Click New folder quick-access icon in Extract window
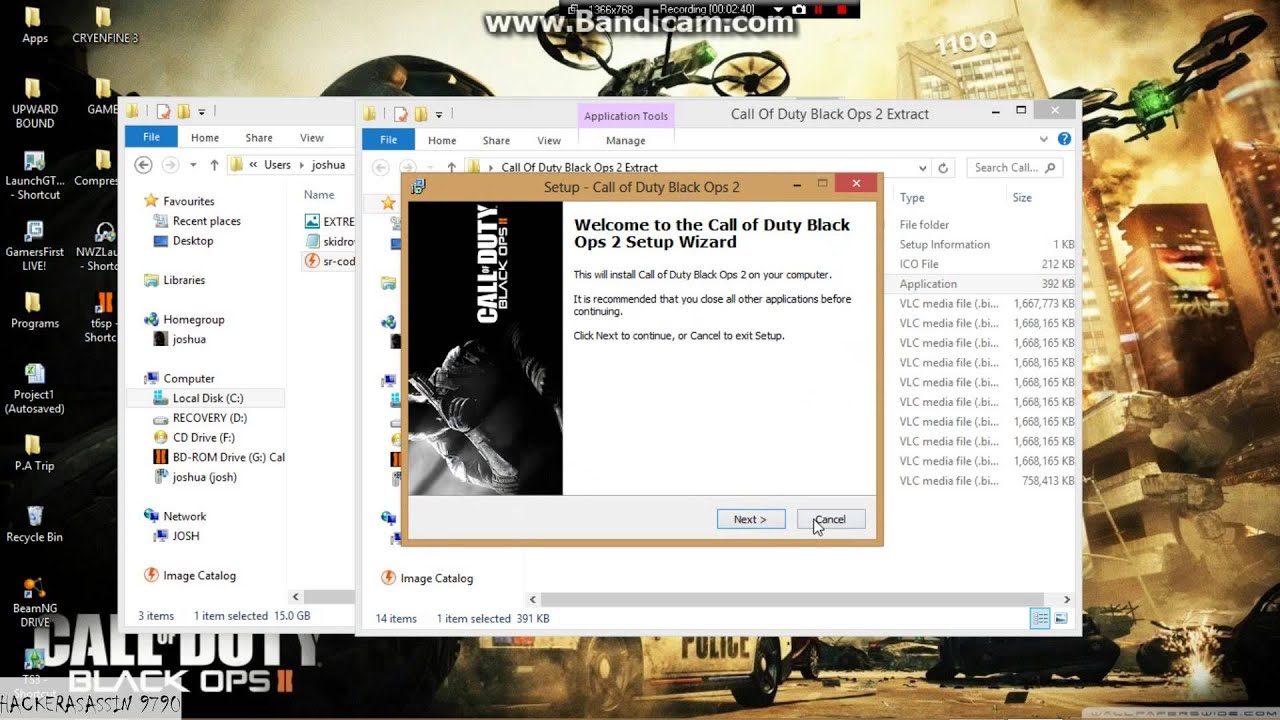Image resolution: width=1280 pixels, height=720 pixels. click(421, 114)
